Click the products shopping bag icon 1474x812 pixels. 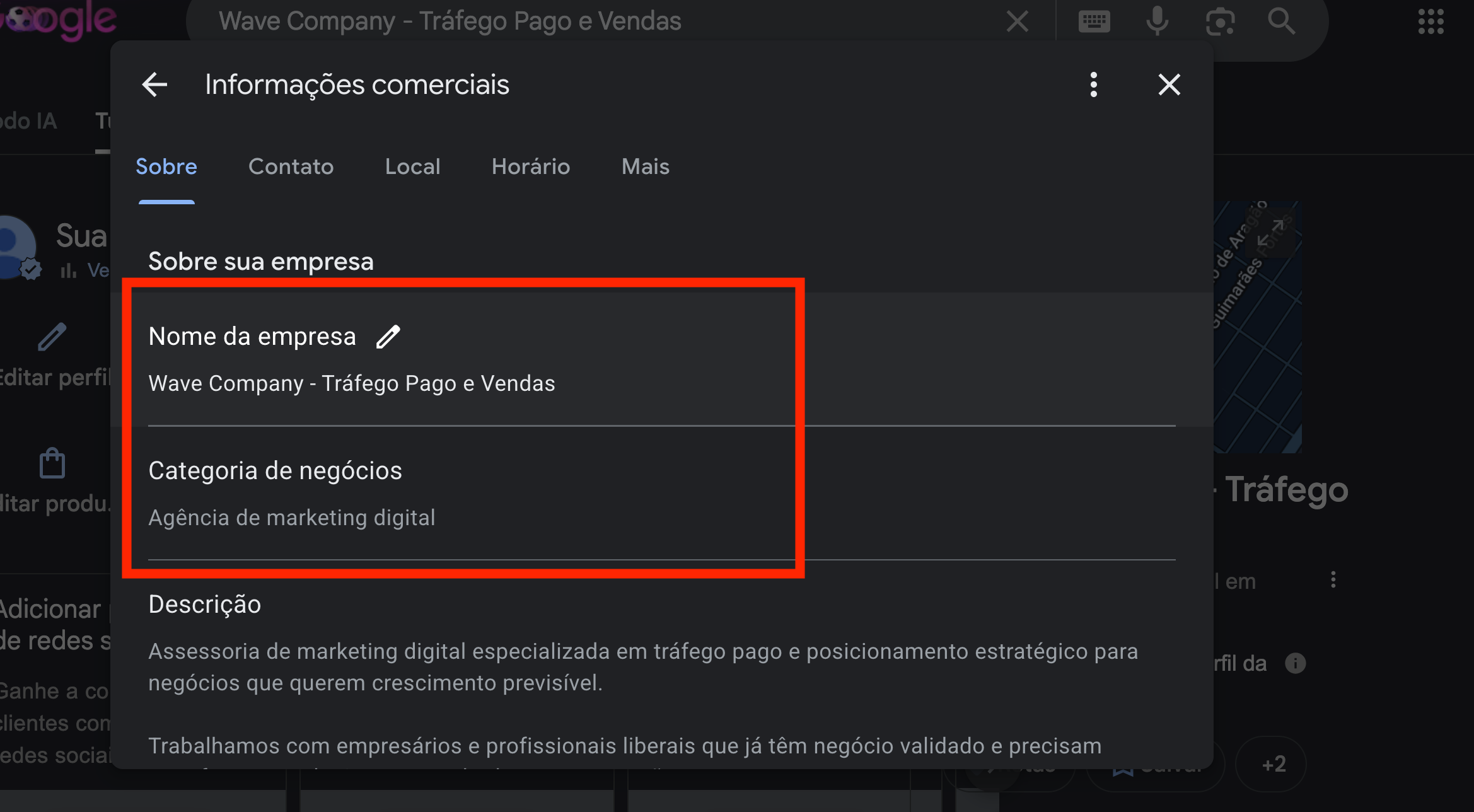tap(52, 463)
